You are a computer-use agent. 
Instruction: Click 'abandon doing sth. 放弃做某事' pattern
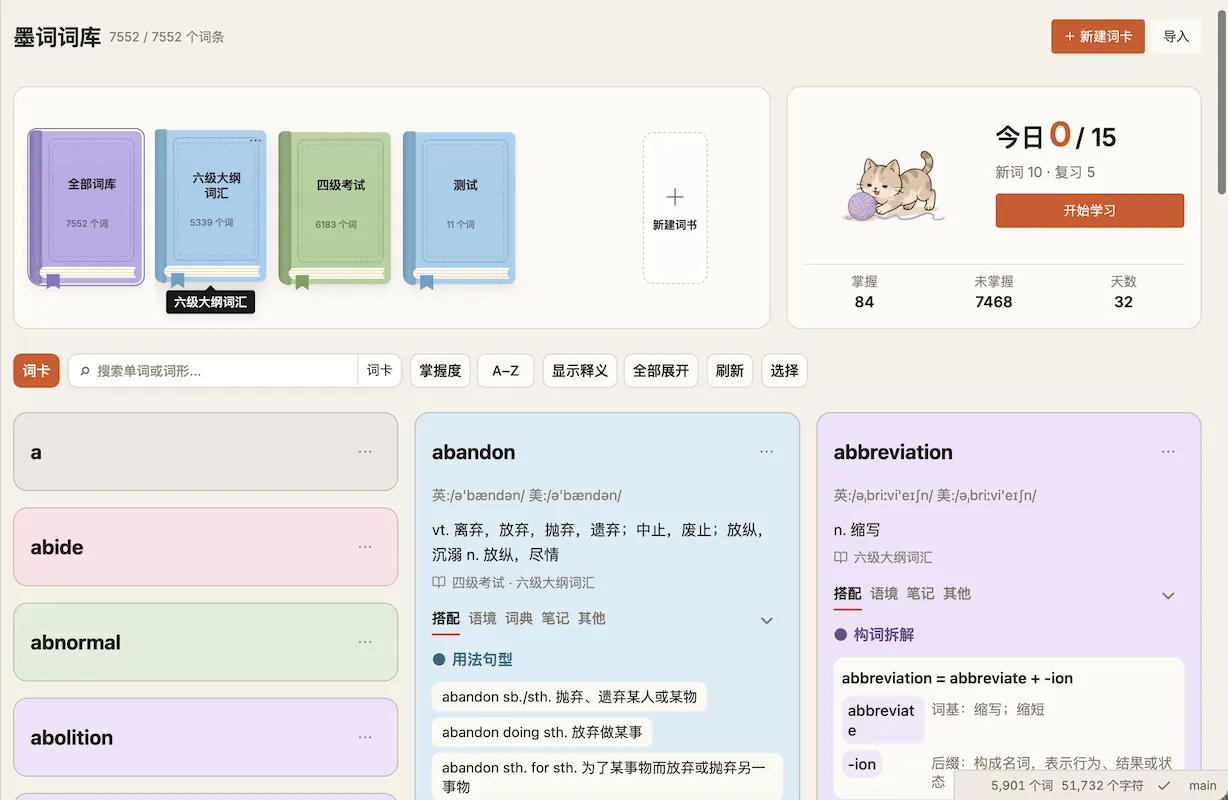542,732
